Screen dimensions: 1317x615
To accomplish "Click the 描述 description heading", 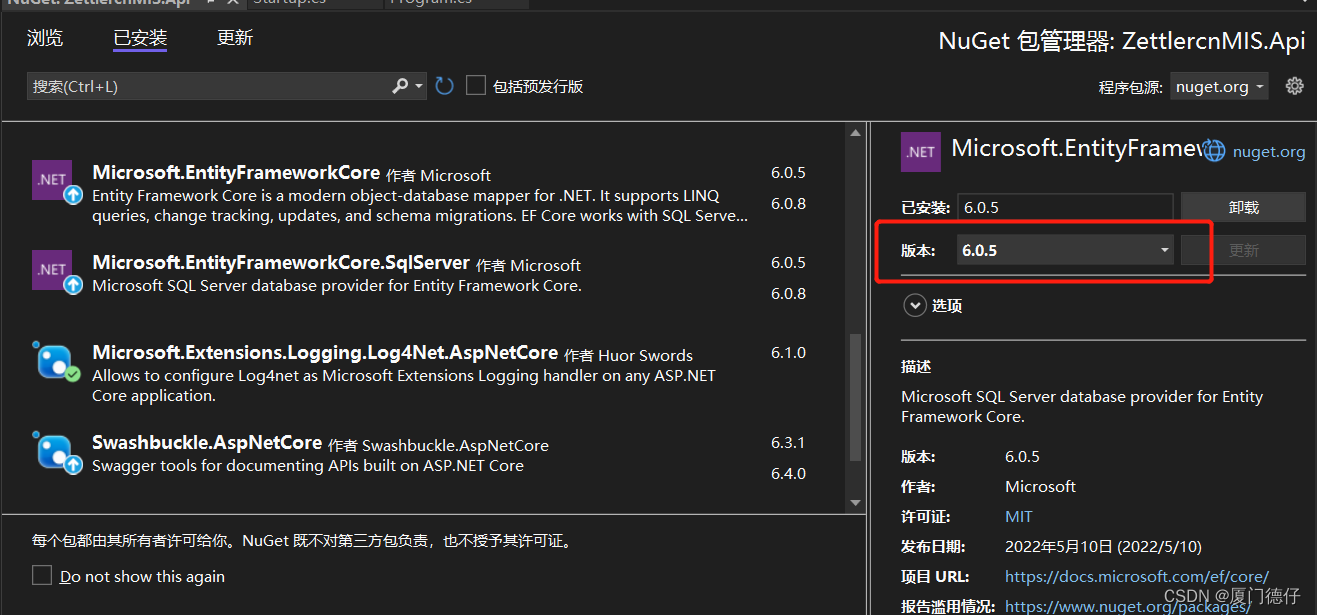I will coord(916,367).
